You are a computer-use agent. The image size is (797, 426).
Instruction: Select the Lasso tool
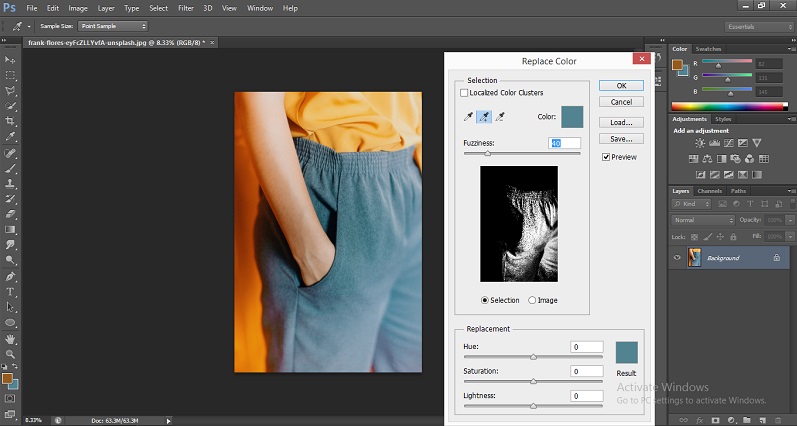coord(11,90)
